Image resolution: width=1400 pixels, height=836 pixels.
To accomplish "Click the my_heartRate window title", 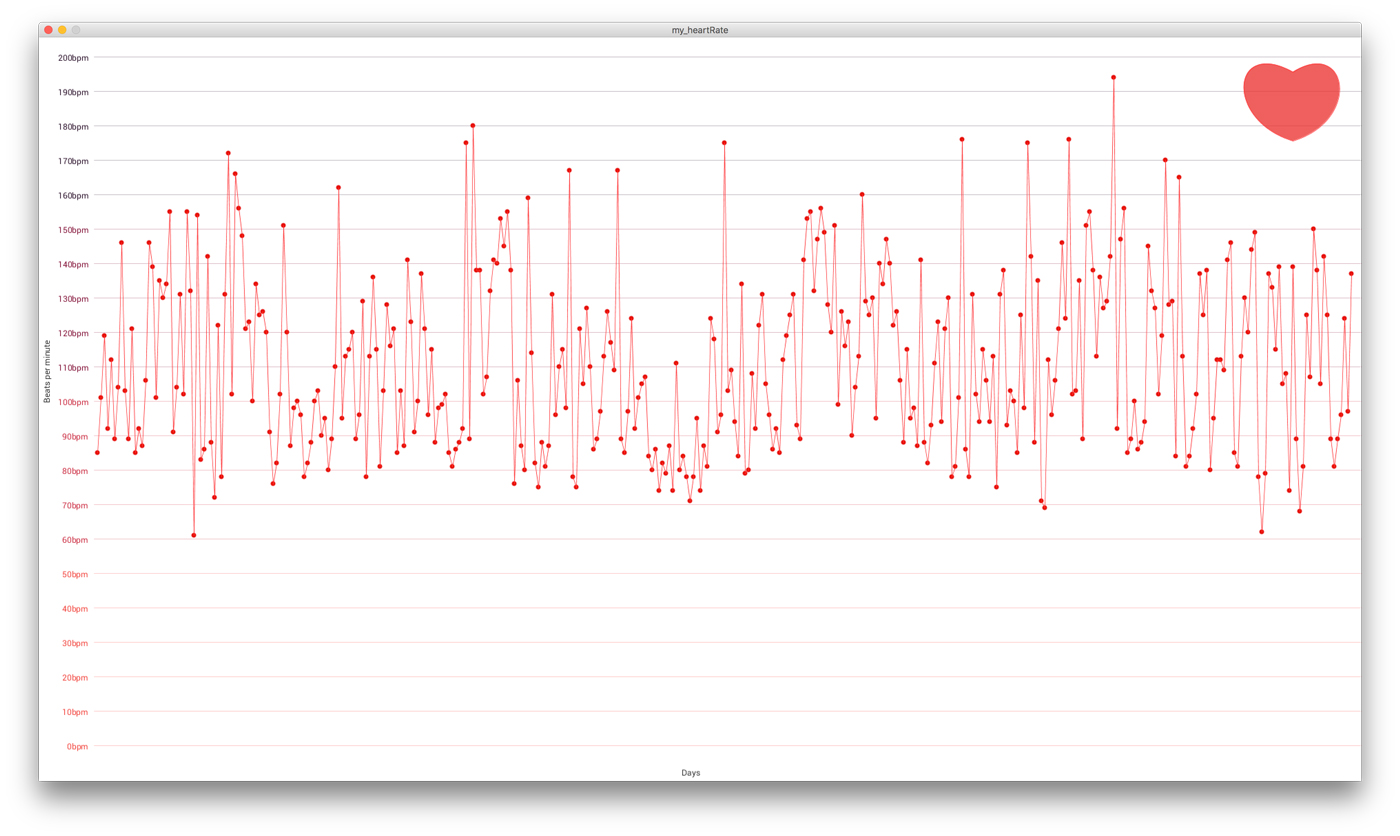I will pyautogui.click(x=699, y=30).
